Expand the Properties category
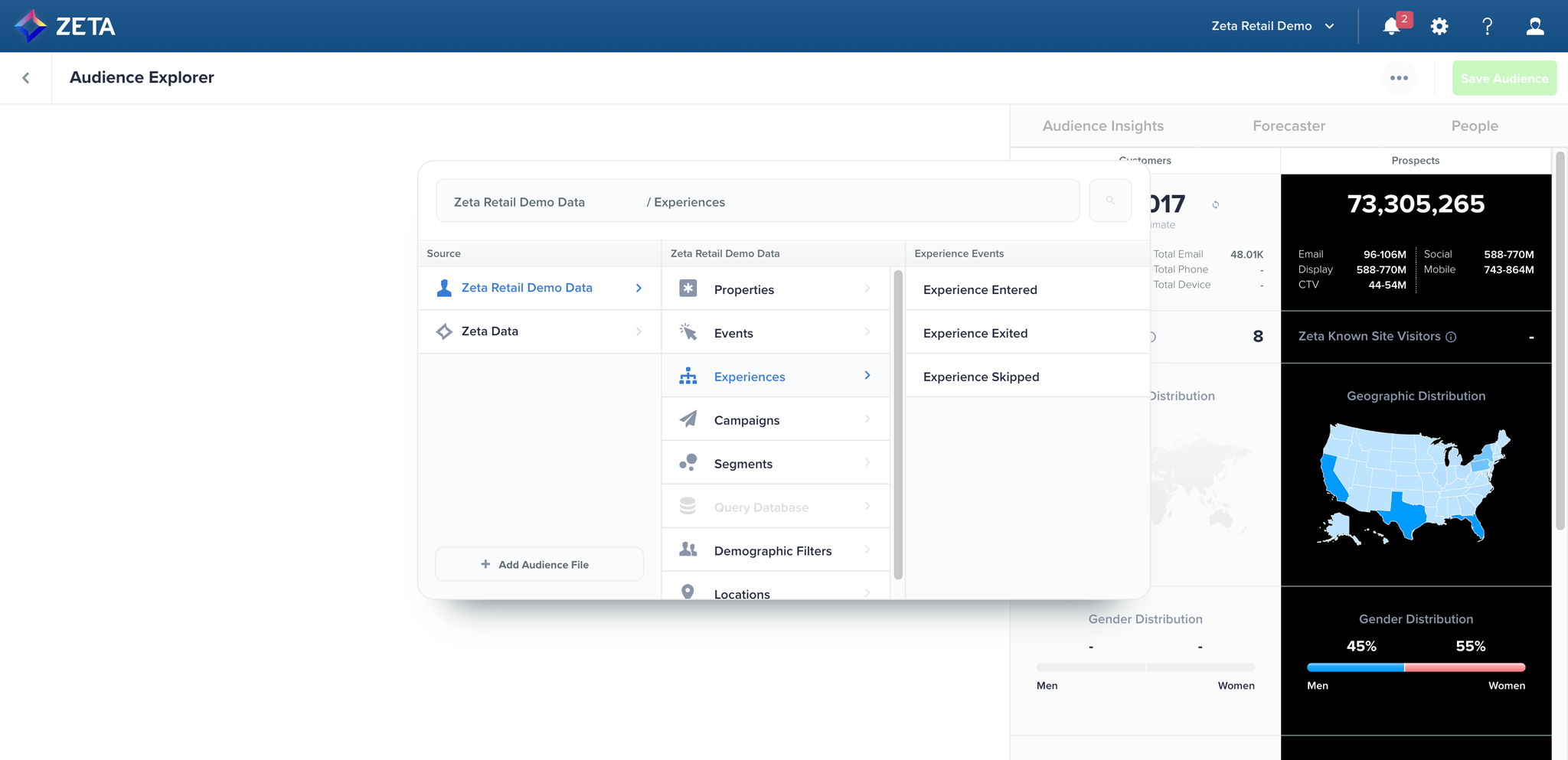 point(775,289)
